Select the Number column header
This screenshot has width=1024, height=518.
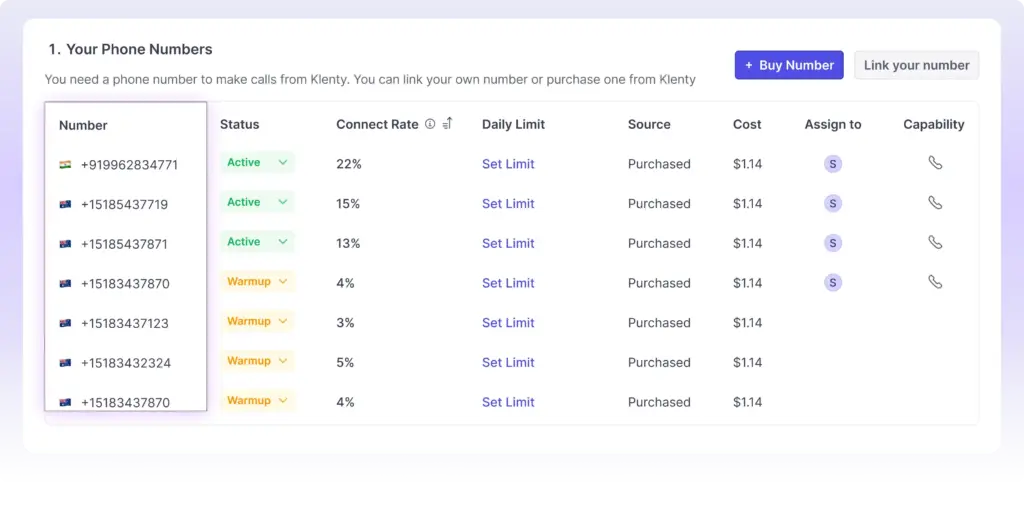click(x=83, y=125)
